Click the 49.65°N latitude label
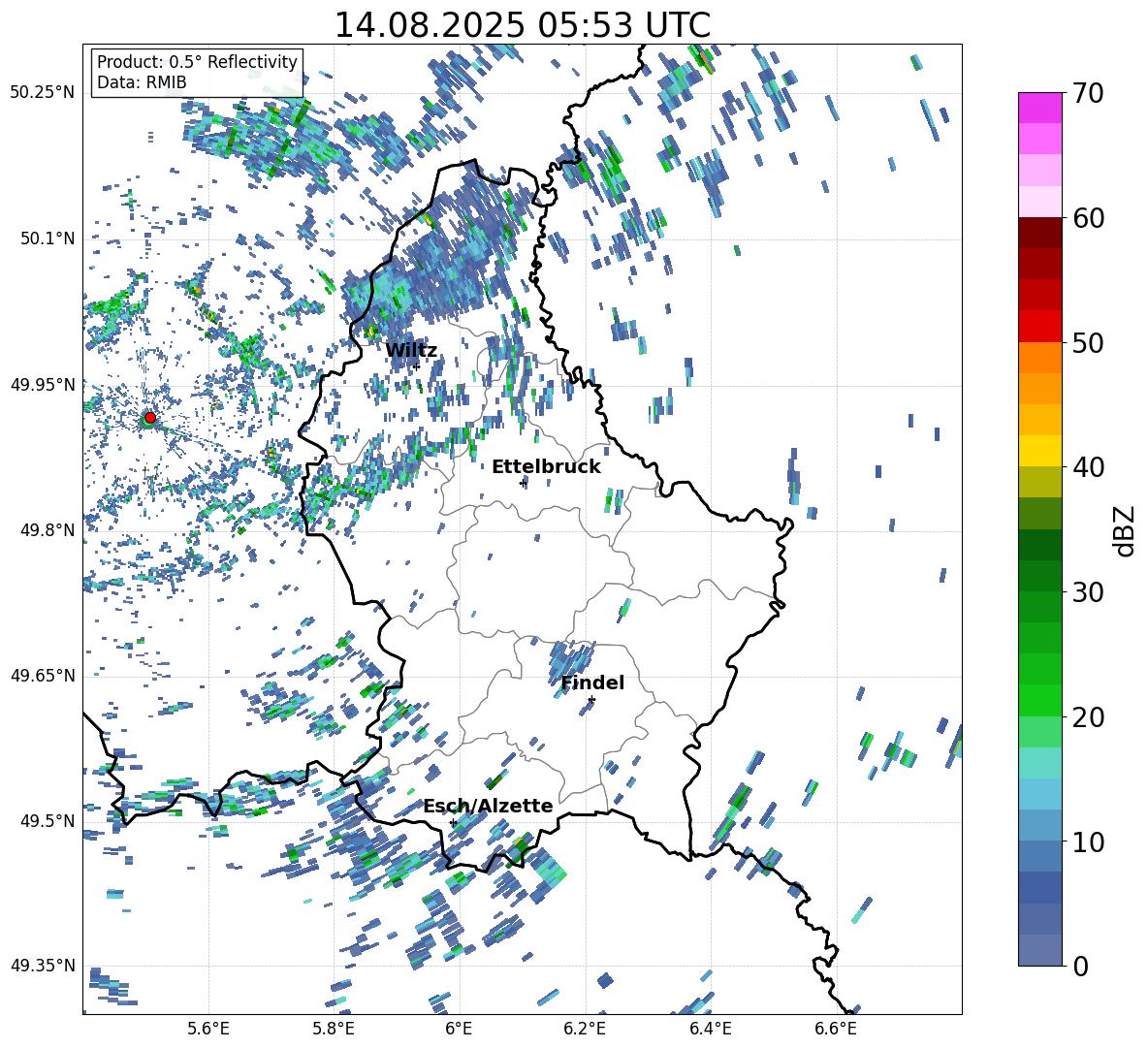The image size is (1148, 1048). point(43,675)
